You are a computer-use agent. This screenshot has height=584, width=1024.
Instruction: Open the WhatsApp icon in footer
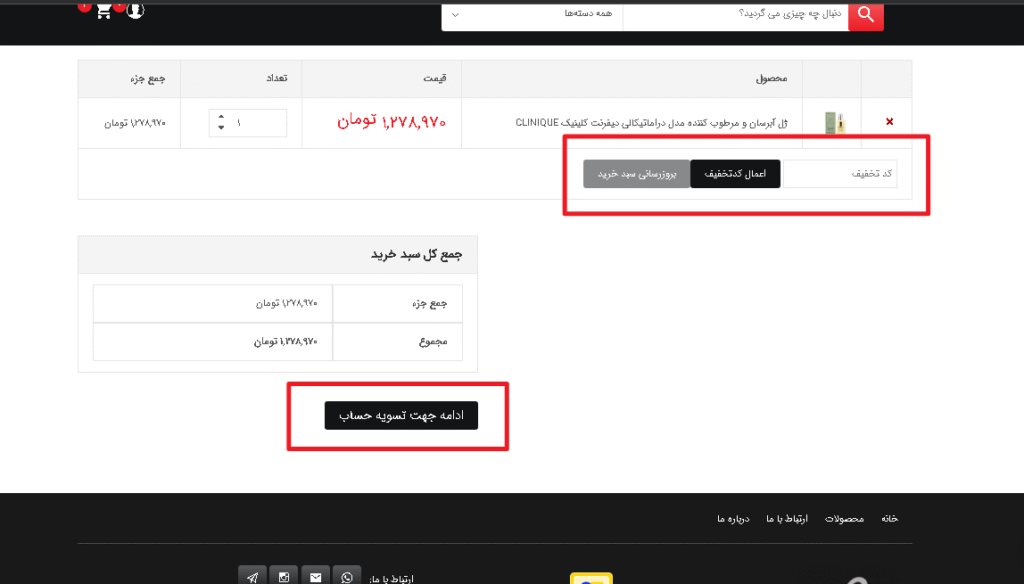coord(347,575)
